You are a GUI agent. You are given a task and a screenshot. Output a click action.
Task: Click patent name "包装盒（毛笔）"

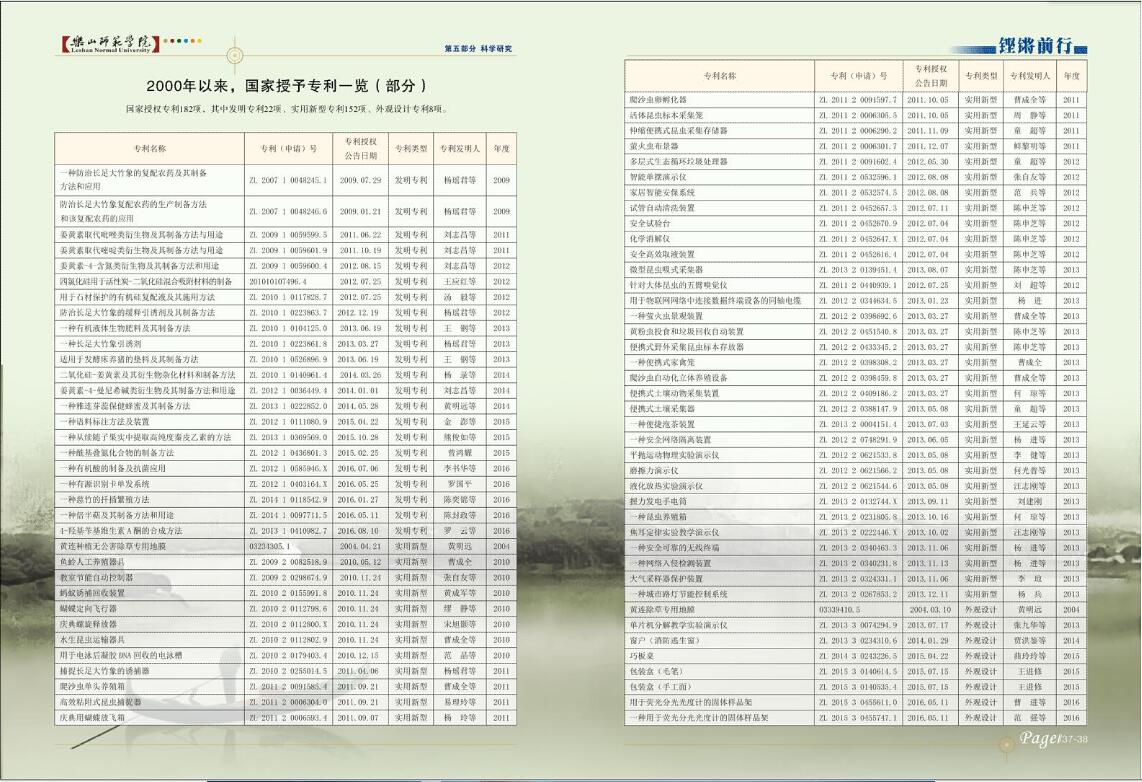click(x=657, y=671)
